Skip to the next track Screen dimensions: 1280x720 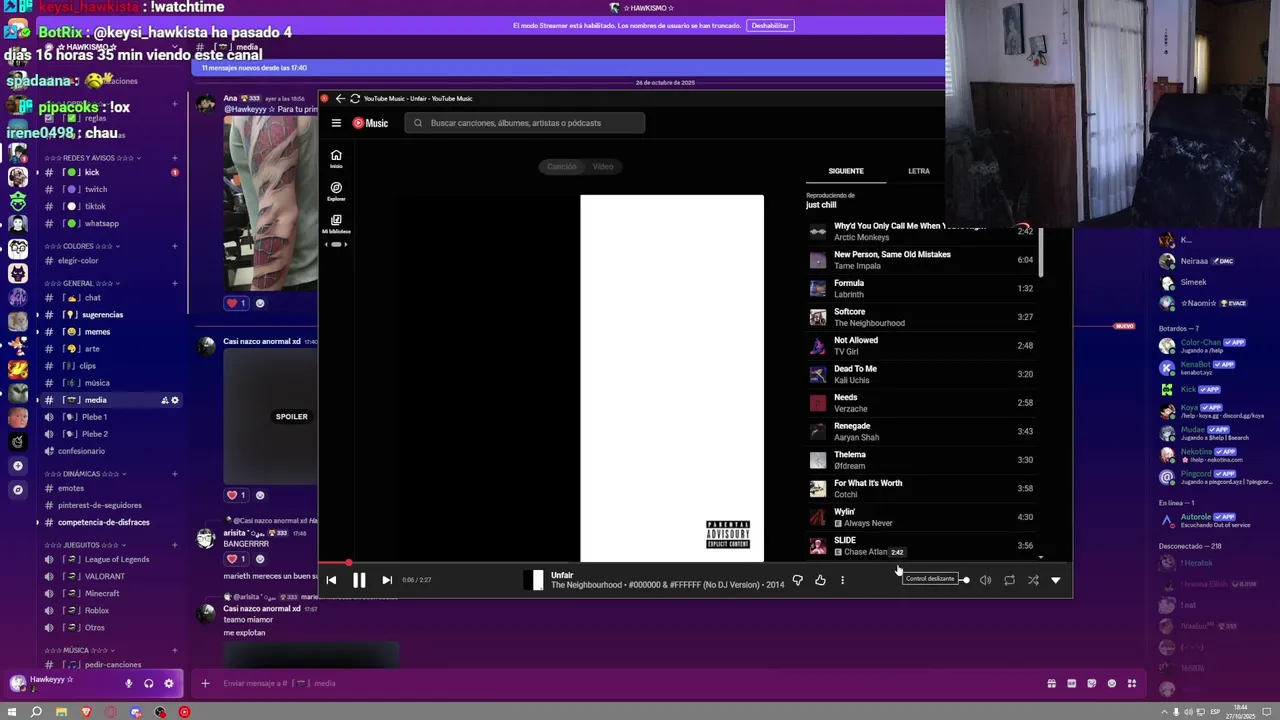pos(387,580)
